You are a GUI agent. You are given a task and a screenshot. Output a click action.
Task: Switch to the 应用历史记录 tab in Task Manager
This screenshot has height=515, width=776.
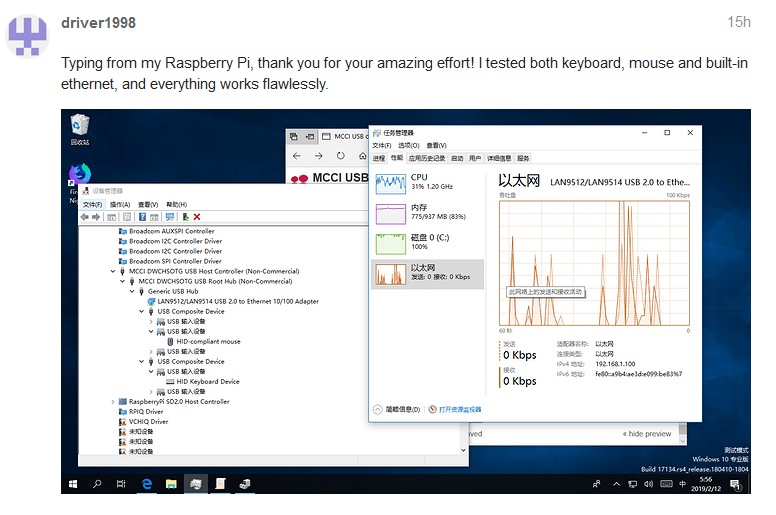point(427,158)
